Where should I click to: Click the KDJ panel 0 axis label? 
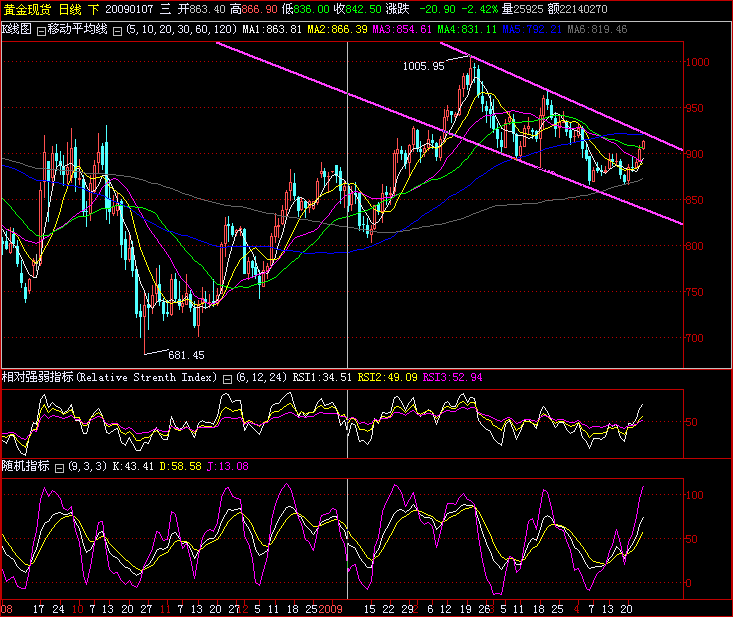click(x=689, y=583)
